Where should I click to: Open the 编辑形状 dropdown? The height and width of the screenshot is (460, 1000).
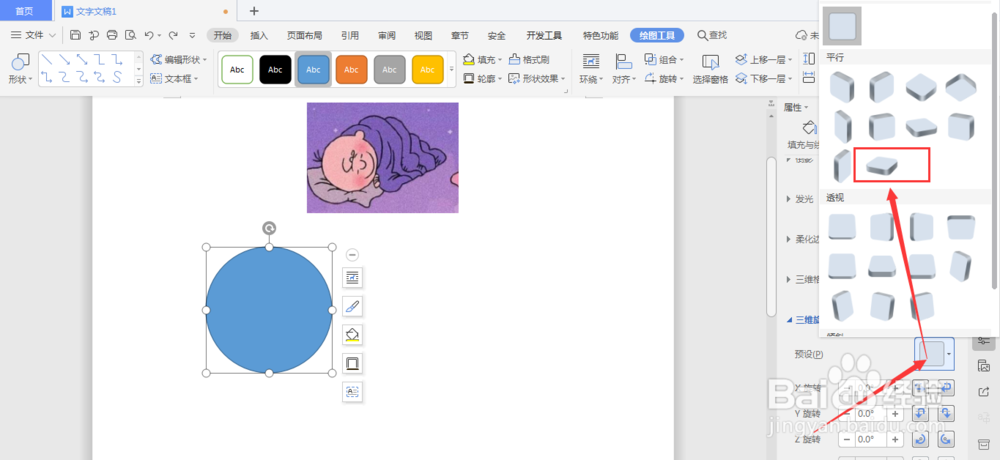click(x=179, y=59)
